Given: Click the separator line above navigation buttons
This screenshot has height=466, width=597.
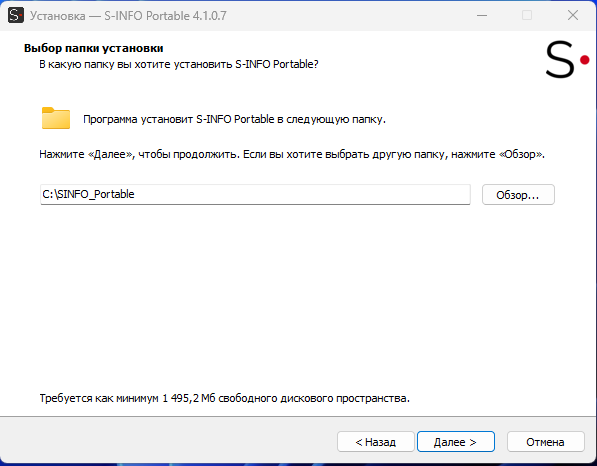Looking at the screenshot, I should click(x=298, y=417).
